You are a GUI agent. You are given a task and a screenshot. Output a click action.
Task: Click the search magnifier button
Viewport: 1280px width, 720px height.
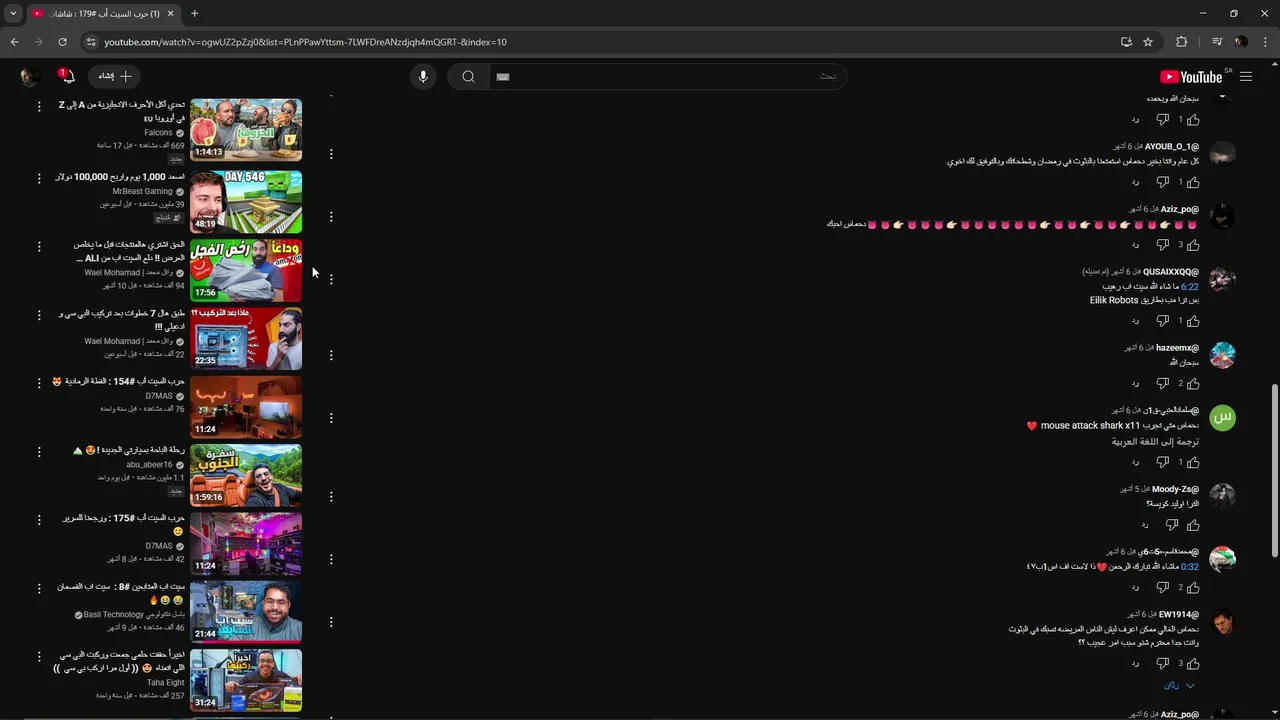(x=468, y=77)
